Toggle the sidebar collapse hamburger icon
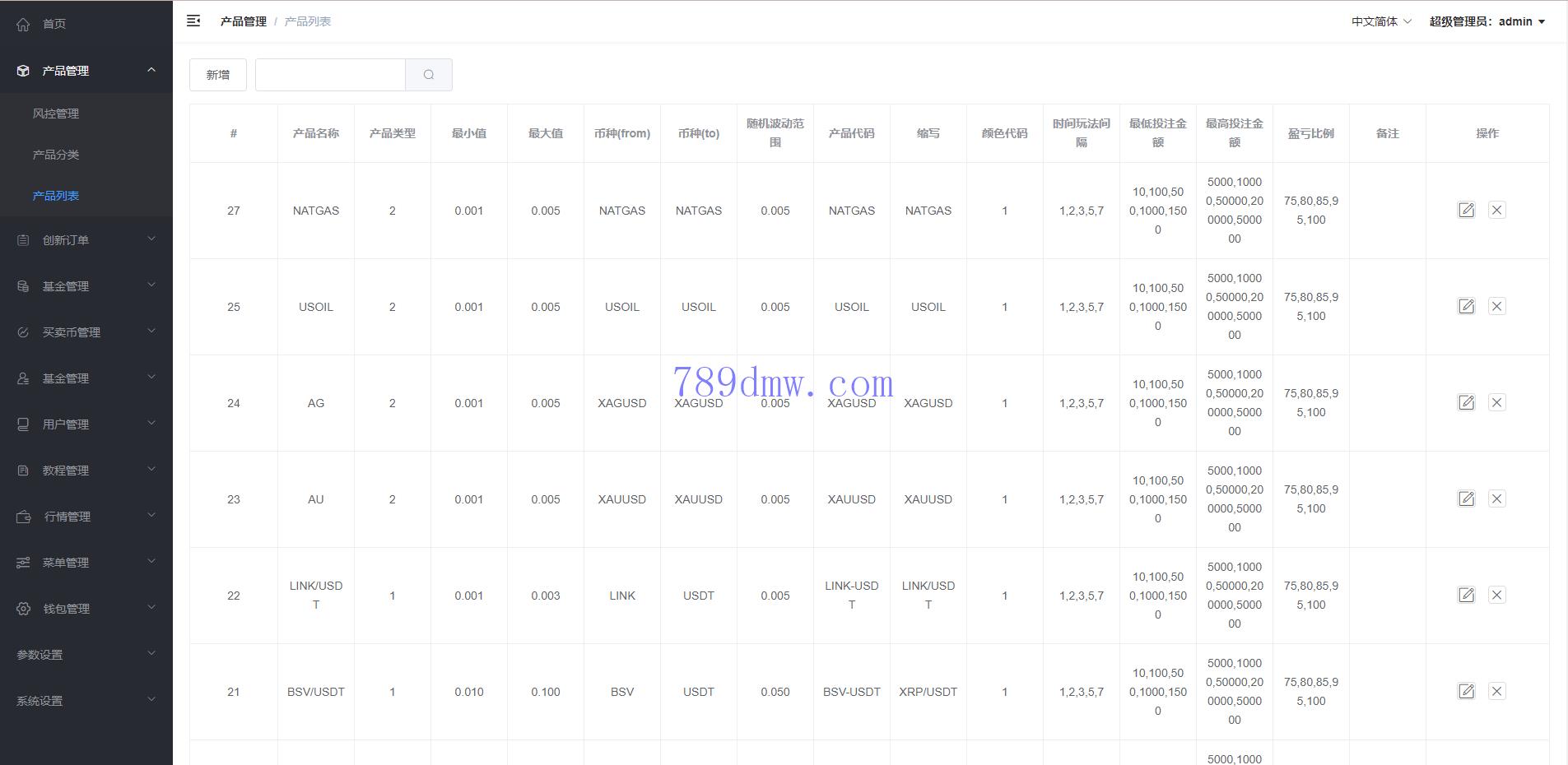 tap(193, 21)
